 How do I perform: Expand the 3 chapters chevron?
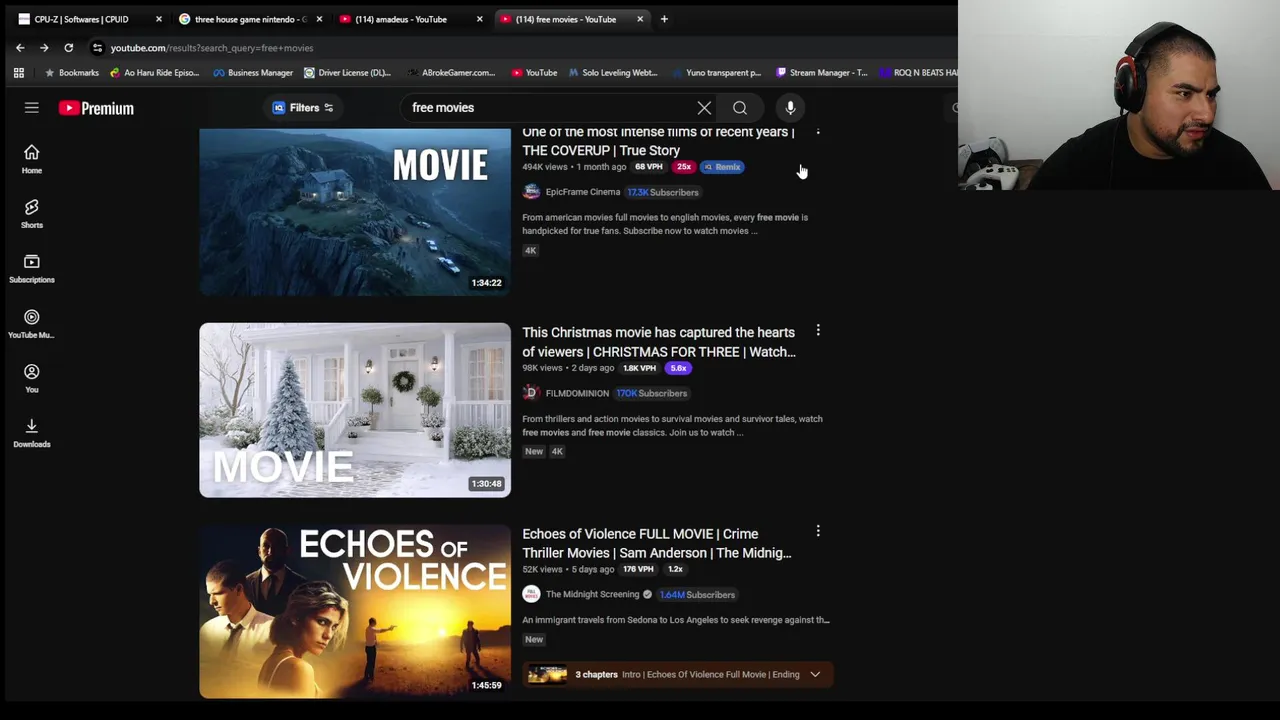tap(815, 675)
